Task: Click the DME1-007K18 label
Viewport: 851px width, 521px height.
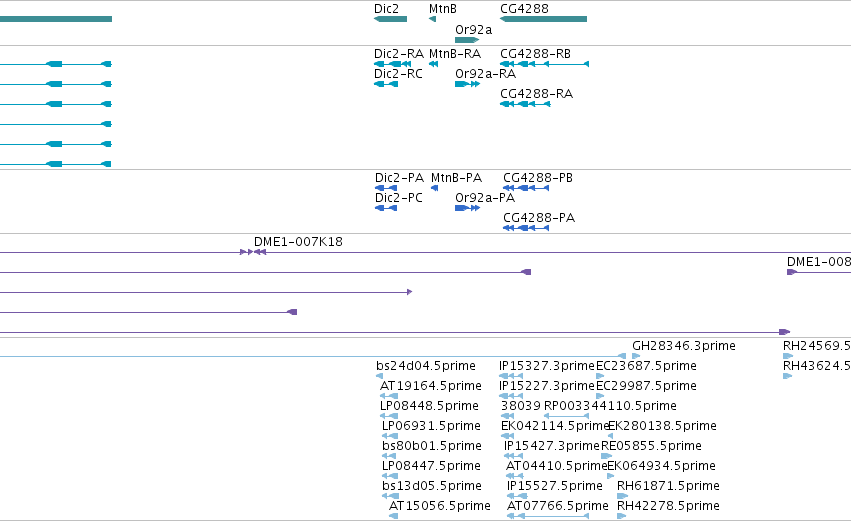Action: (x=298, y=242)
